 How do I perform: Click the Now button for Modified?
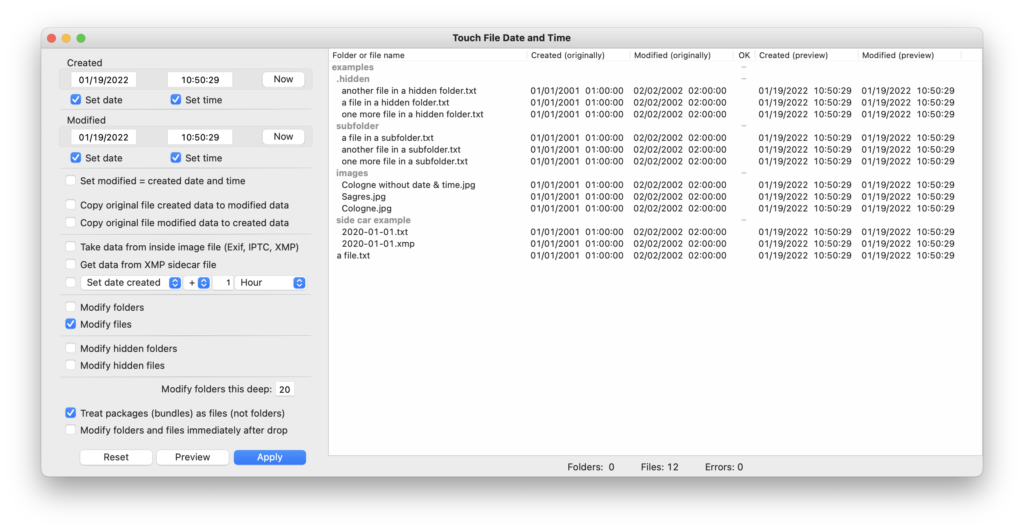coord(283,137)
